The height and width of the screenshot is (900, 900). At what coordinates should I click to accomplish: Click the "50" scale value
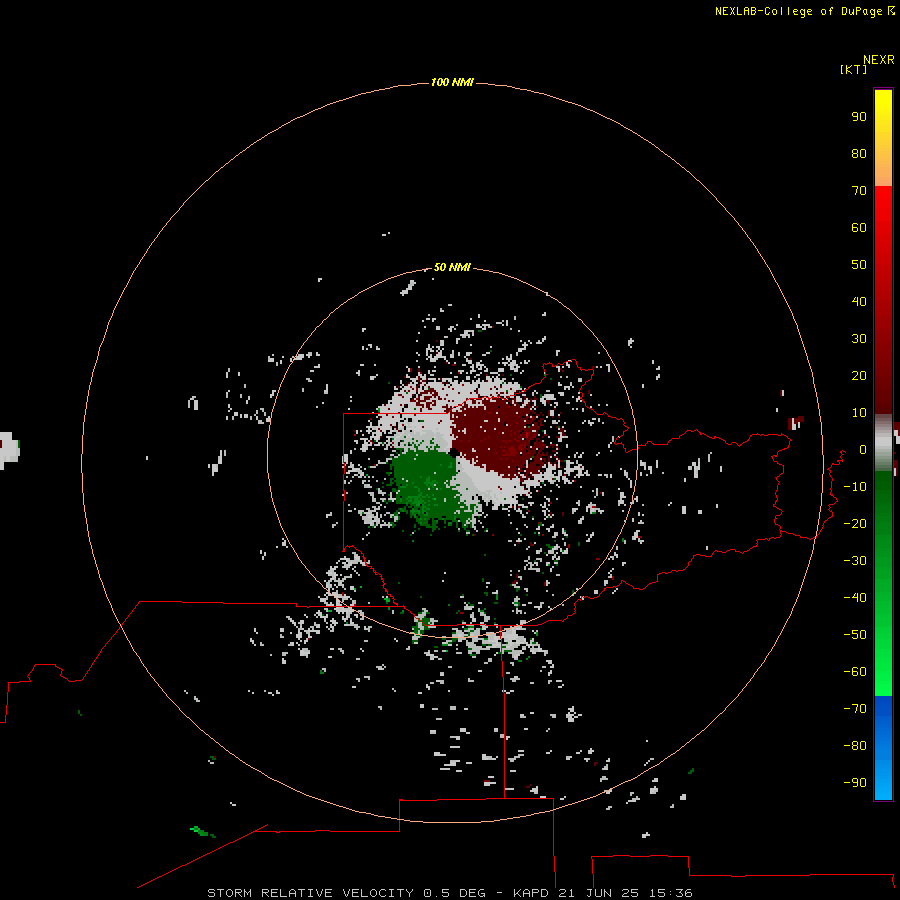[x=859, y=265]
